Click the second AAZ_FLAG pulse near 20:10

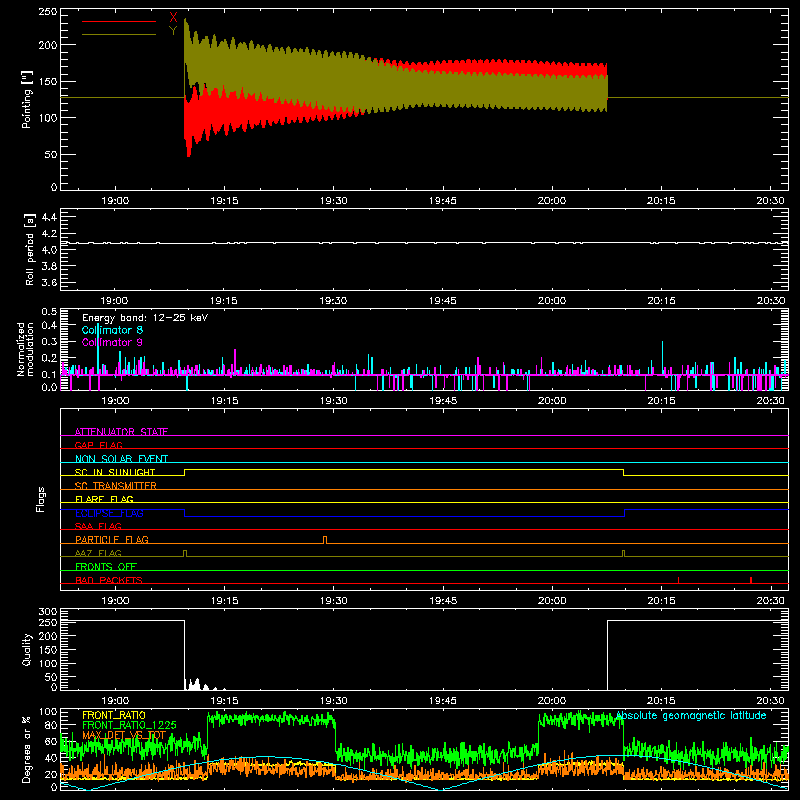(x=623, y=554)
